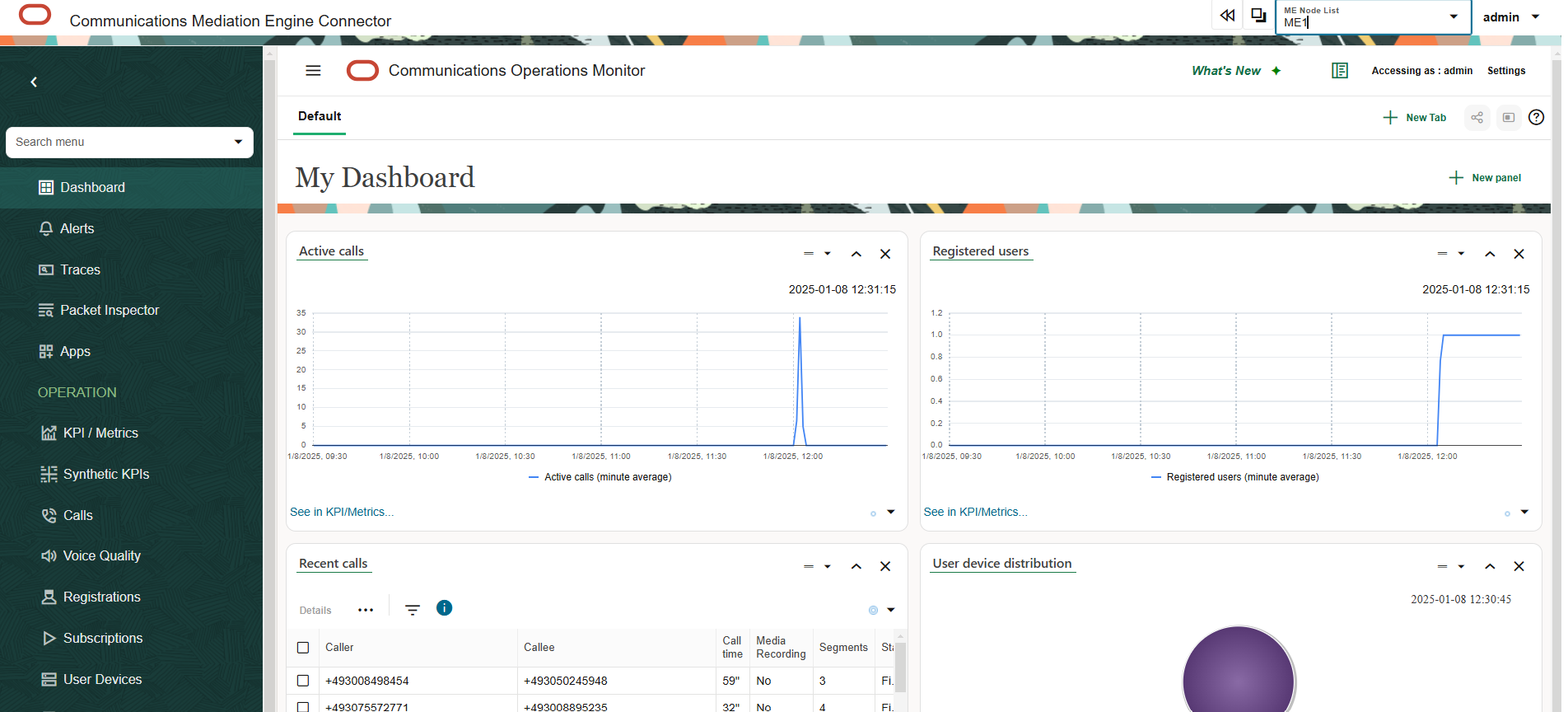Open the filter icon in Recent calls
1568x712 pixels.
click(x=413, y=610)
